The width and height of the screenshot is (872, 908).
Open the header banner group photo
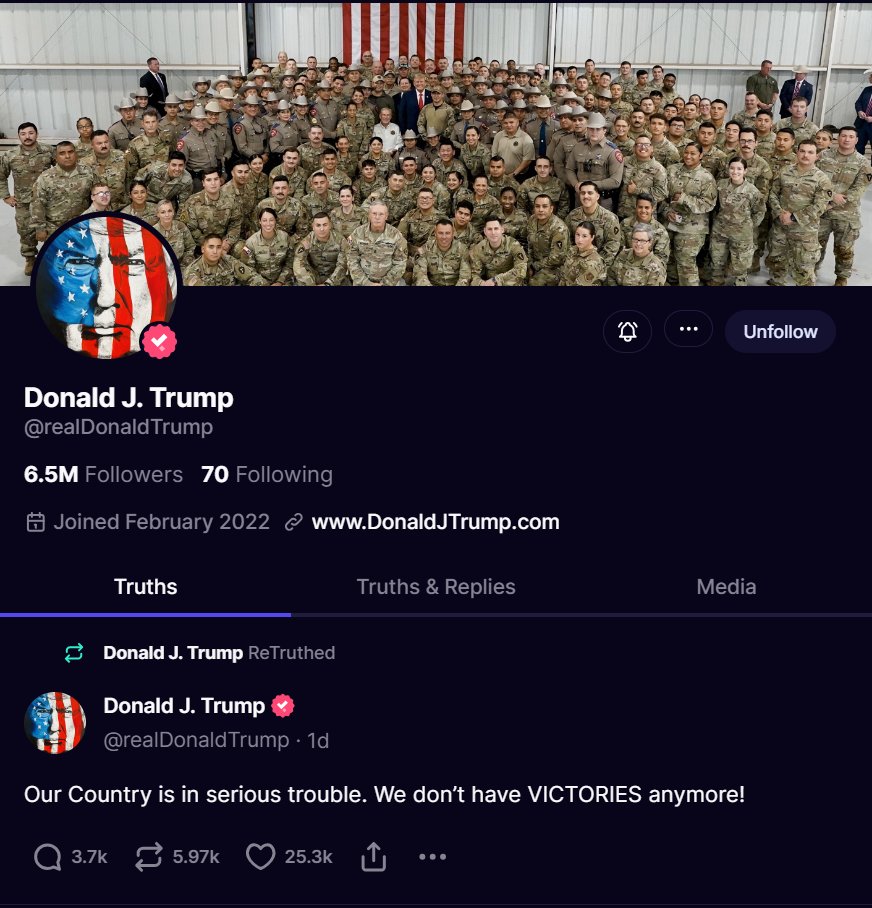coord(436,142)
